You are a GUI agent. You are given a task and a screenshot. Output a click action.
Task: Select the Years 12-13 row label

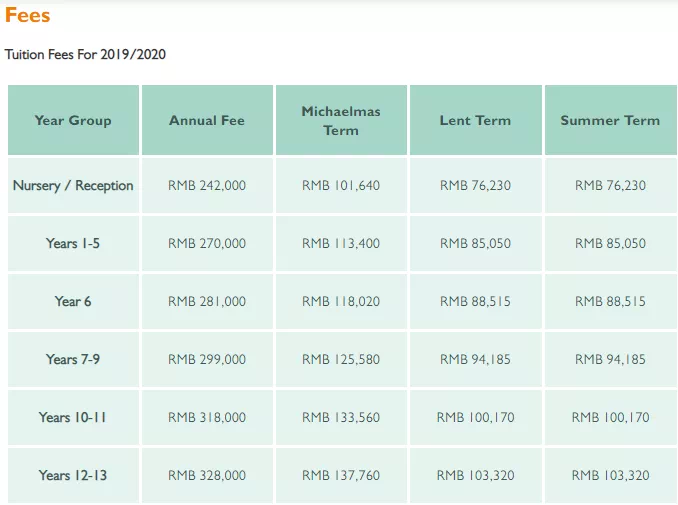73,475
